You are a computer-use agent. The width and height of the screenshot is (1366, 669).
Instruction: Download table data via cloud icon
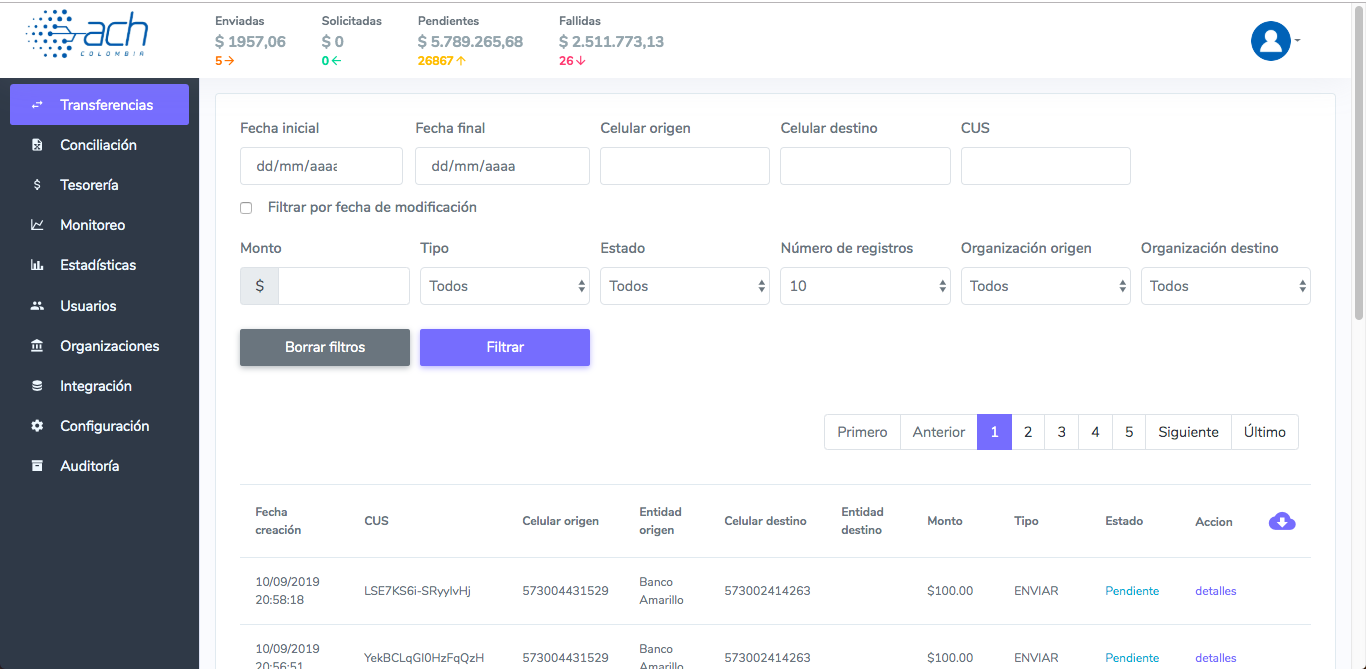pos(1282,521)
